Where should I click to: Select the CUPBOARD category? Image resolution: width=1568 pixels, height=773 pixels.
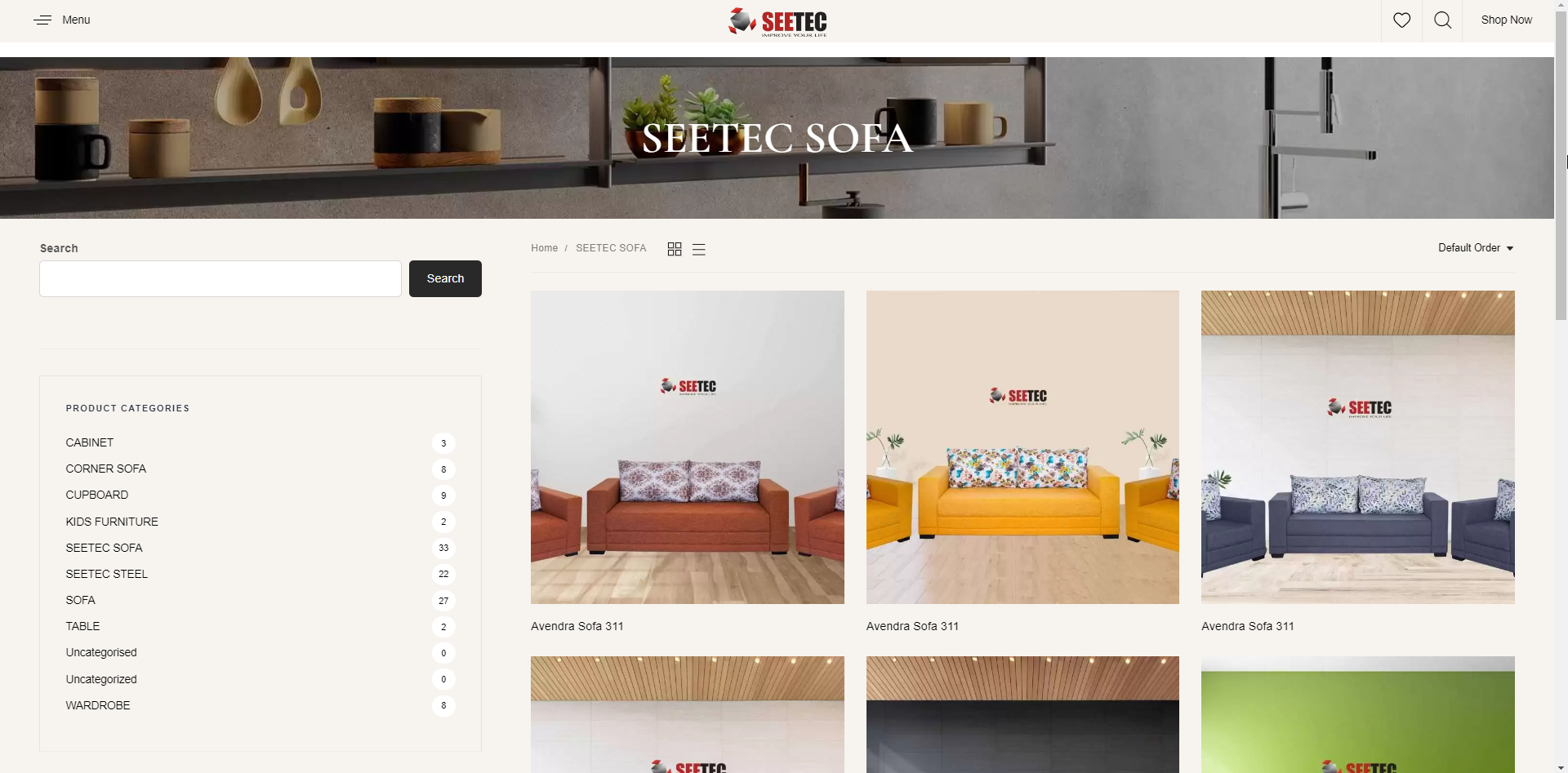97,495
